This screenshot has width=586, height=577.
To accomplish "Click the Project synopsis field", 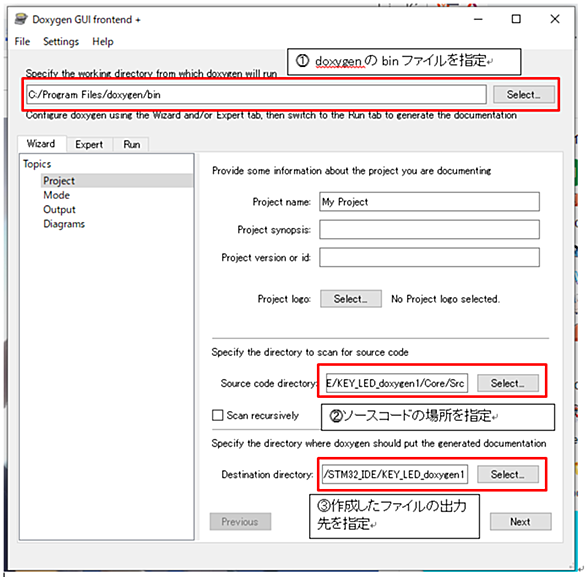I will pos(429,229).
